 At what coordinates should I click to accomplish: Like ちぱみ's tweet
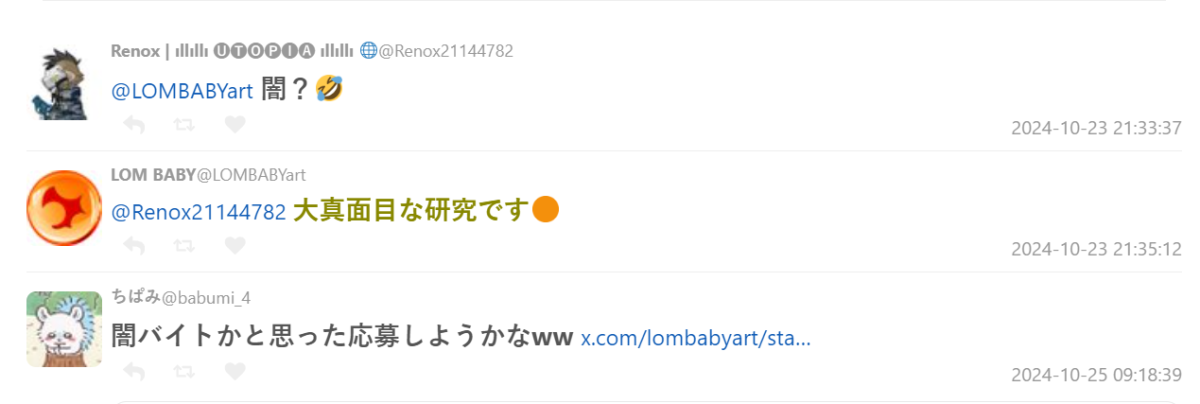click(235, 372)
